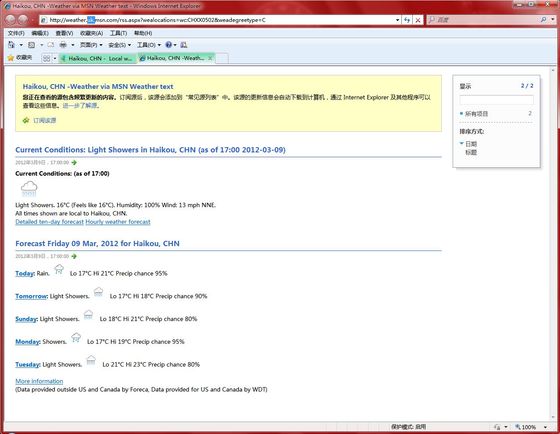Click the Print icon in command bar
Viewport: 560px width, 434px height.
pyautogui.click(x=63, y=45)
